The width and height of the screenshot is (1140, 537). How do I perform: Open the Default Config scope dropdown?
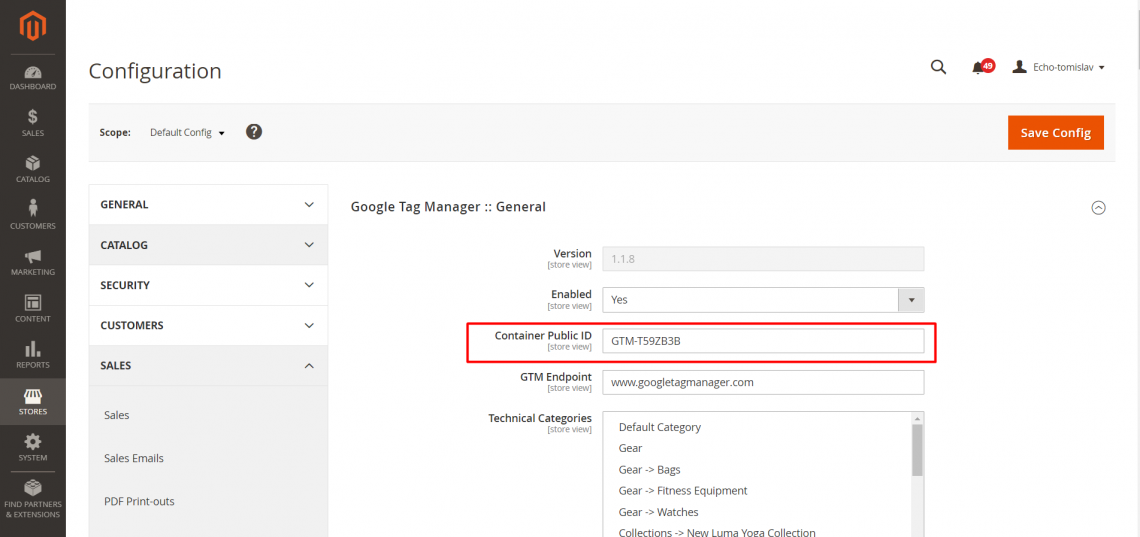tap(187, 133)
